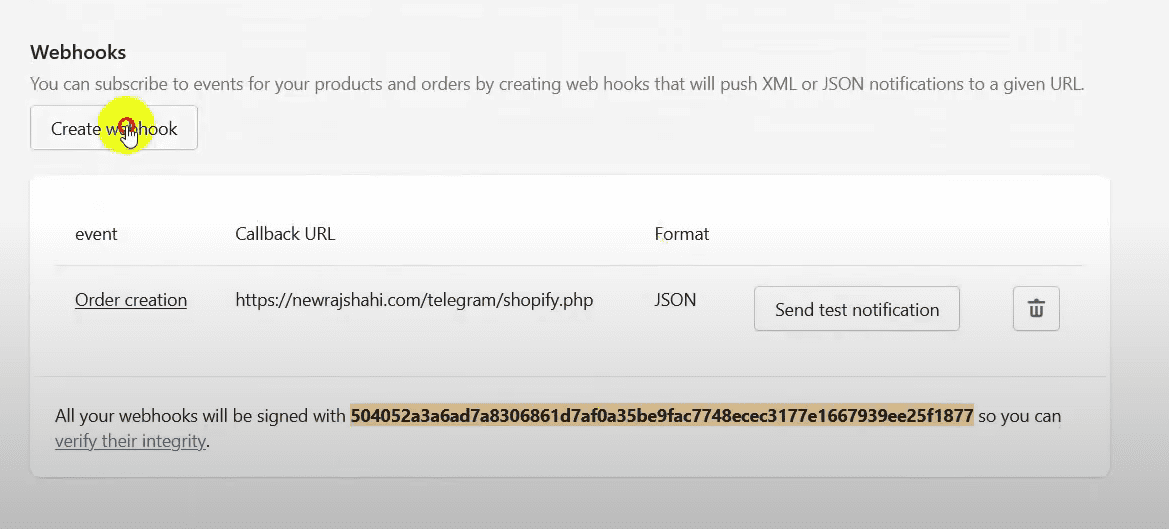Click the newrajshahi.com callback URL text
This screenshot has width=1169, height=529.
pos(414,300)
